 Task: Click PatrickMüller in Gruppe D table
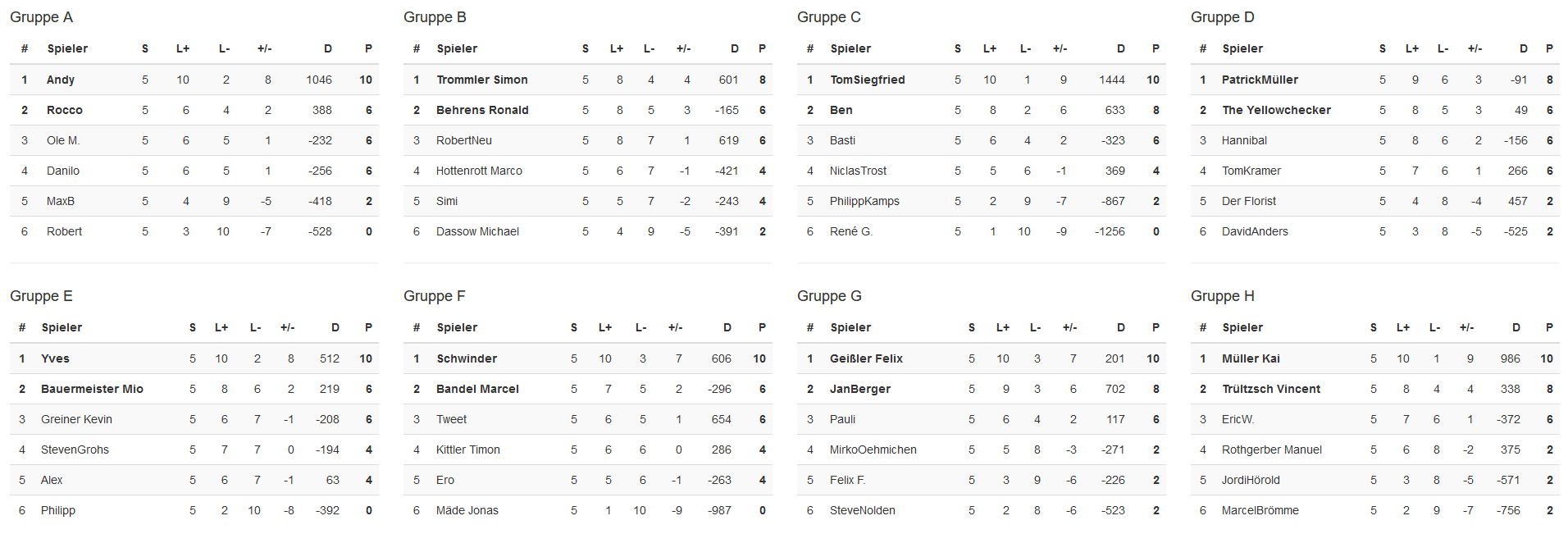coord(1260,80)
